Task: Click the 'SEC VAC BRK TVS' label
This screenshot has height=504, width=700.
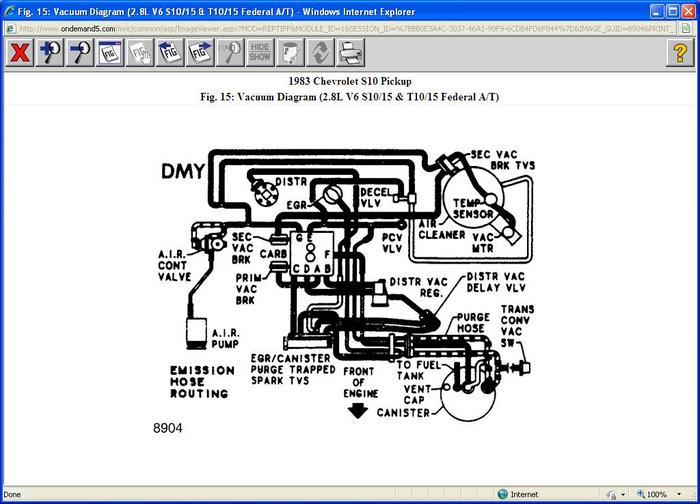Action: (503, 160)
